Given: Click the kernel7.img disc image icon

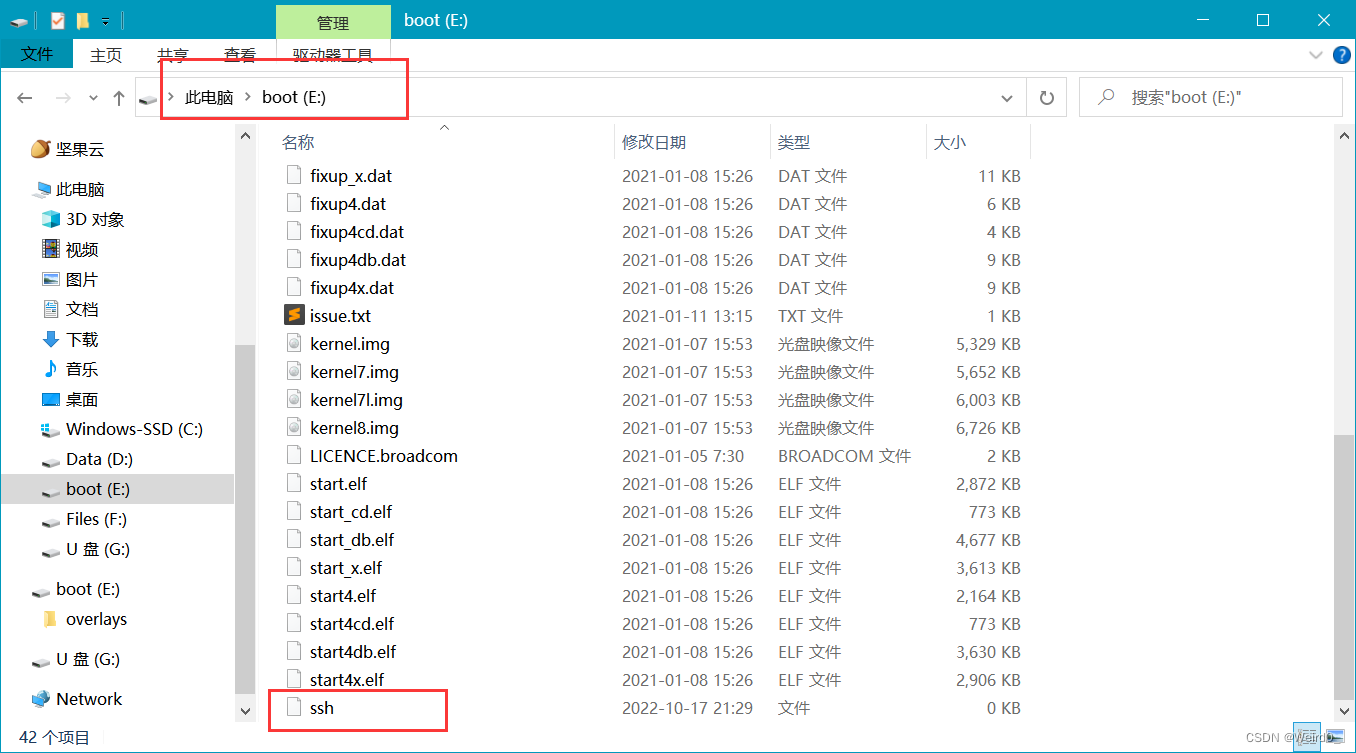Looking at the screenshot, I should point(294,371).
